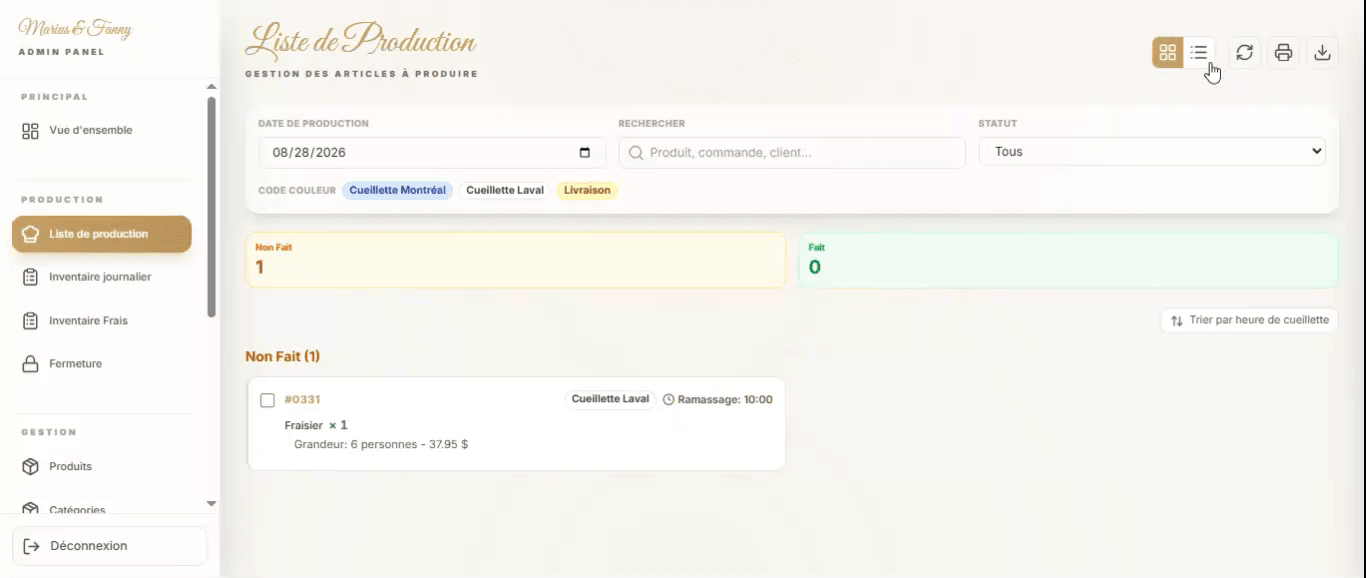Open order link #0331

point(302,400)
